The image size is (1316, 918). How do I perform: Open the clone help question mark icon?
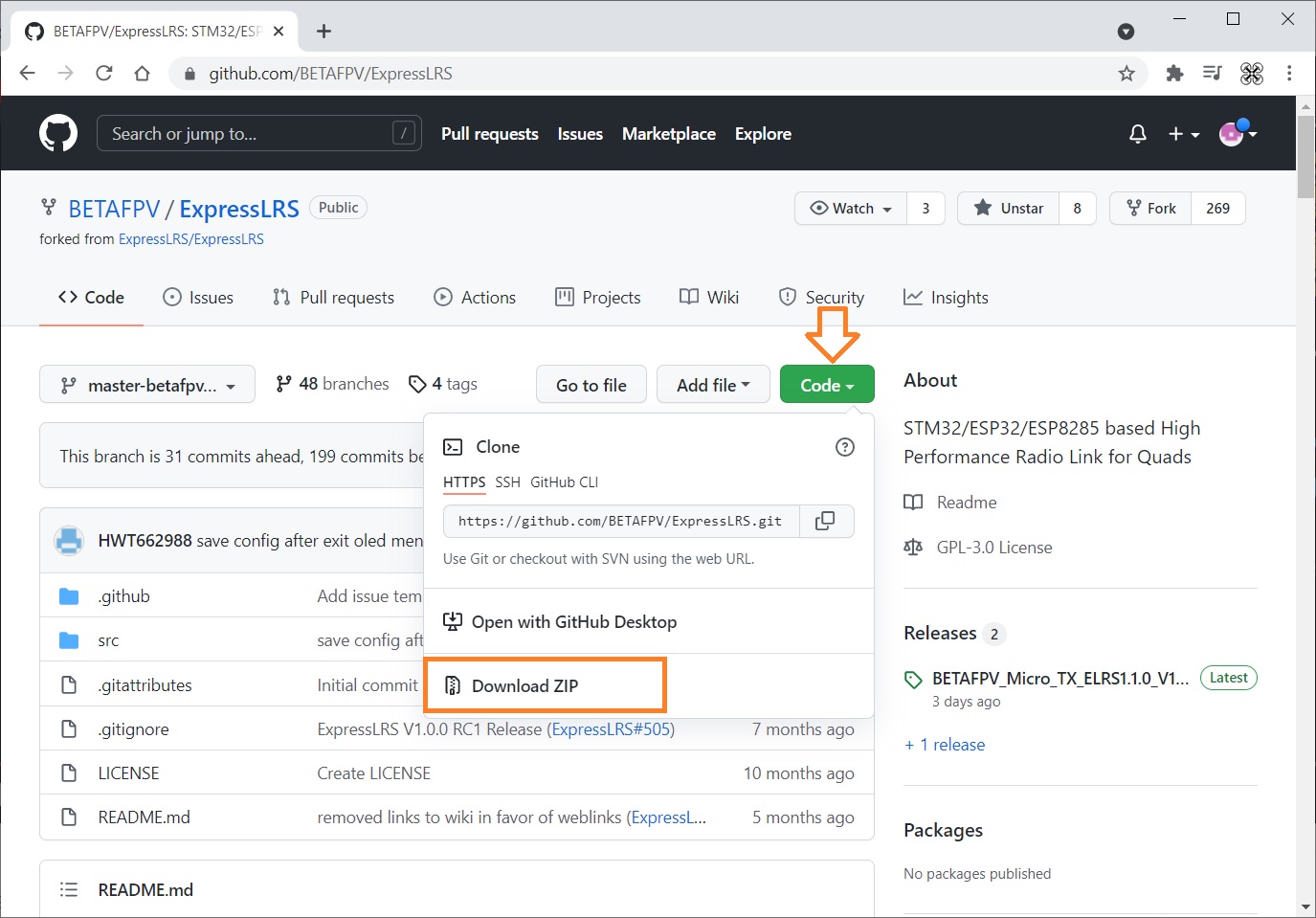[x=845, y=447]
